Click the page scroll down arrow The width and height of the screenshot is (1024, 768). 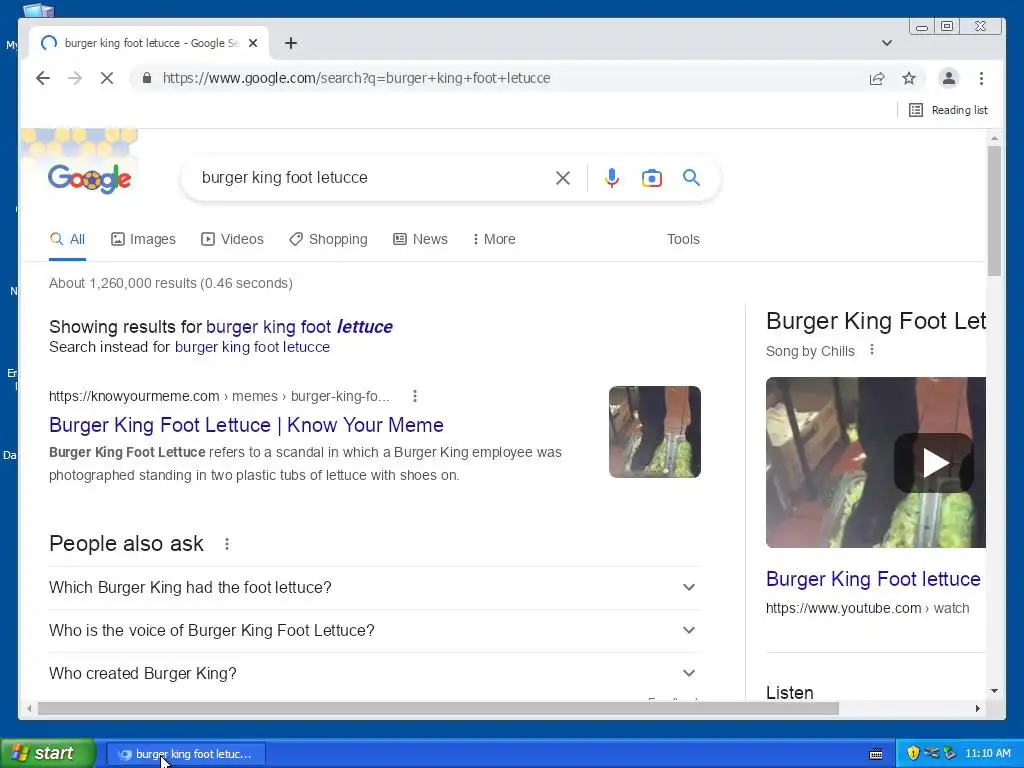pyautogui.click(x=994, y=691)
